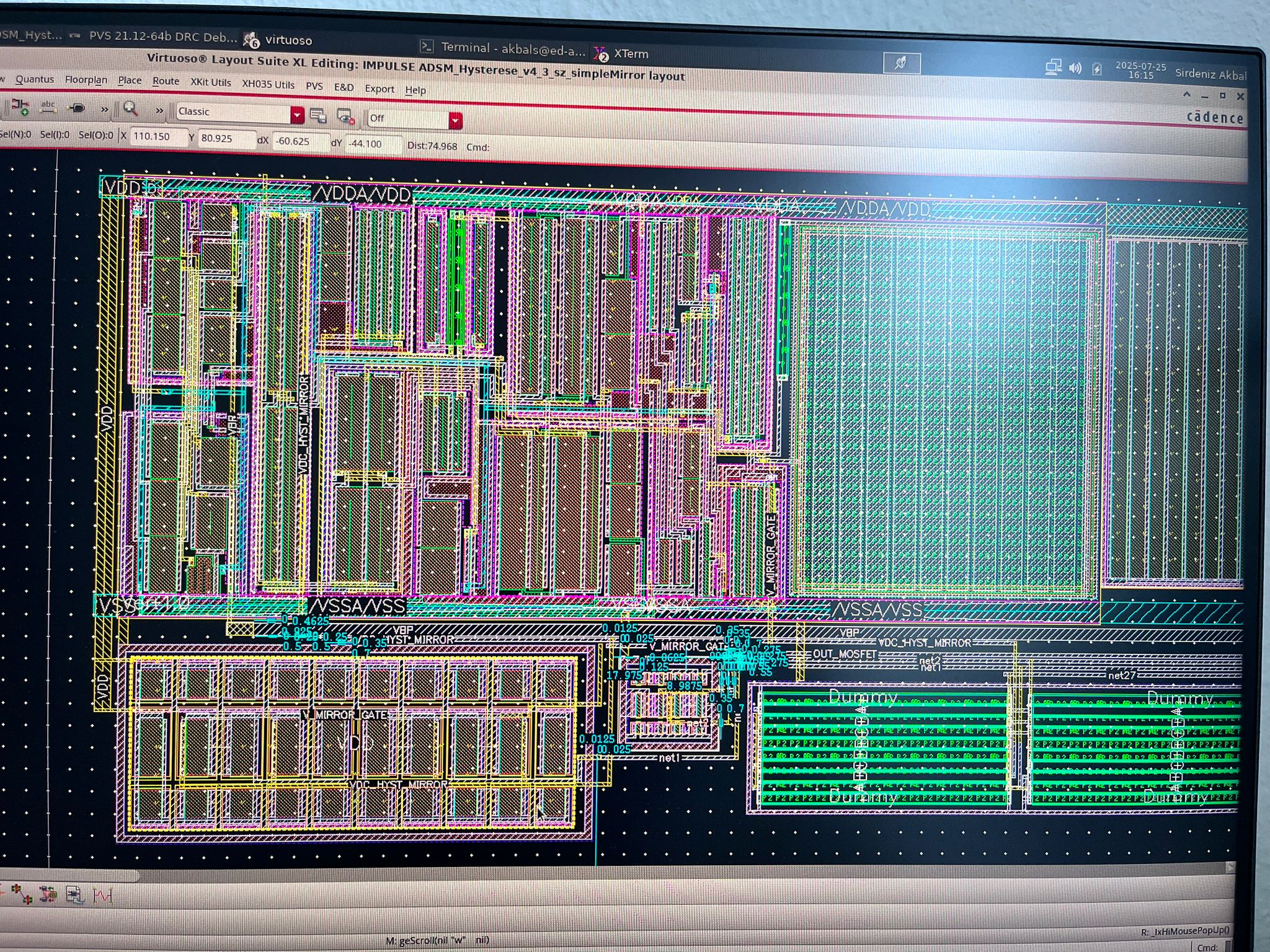Click the zoom magnifier icon
The height and width of the screenshot is (952, 1270).
(x=130, y=109)
